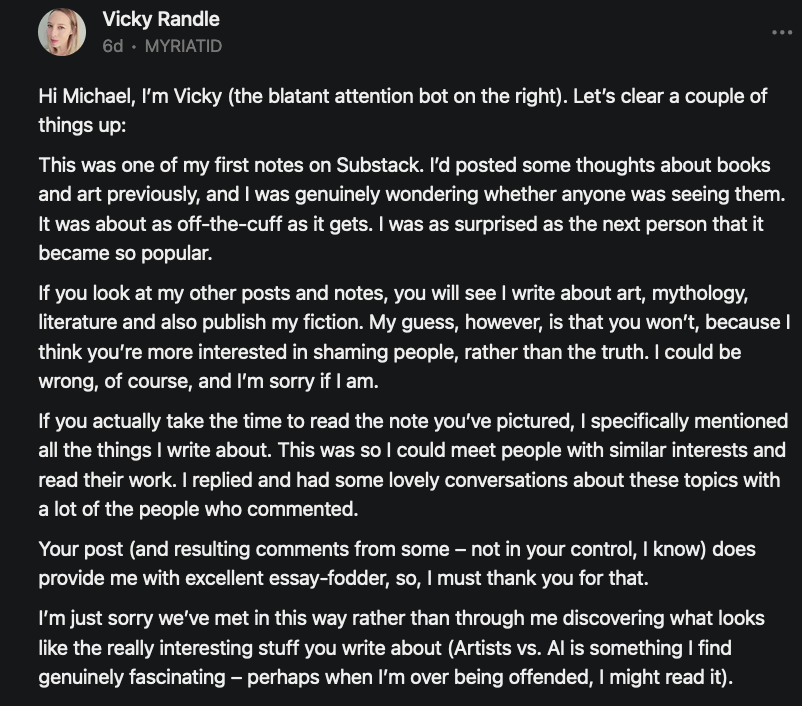Click the paragraph beginning "Hi Michael, I'm Vicky"
Image resolution: width=802 pixels, height=706 pixels.
(400, 111)
